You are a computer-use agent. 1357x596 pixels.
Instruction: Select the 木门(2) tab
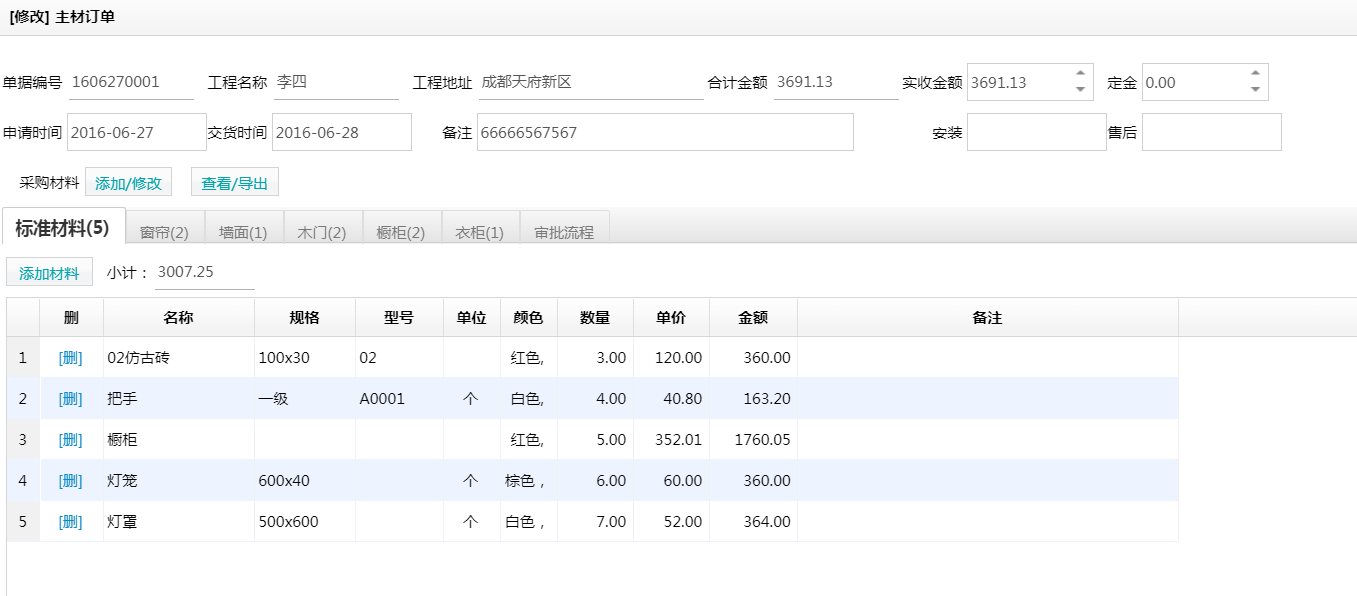322,232
